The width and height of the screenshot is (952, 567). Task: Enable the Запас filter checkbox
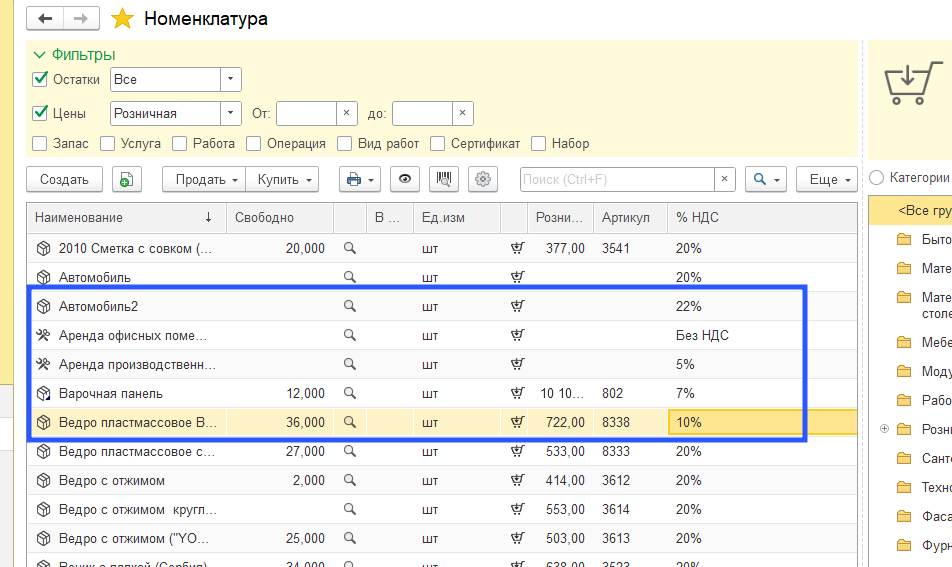coord(39,143)
